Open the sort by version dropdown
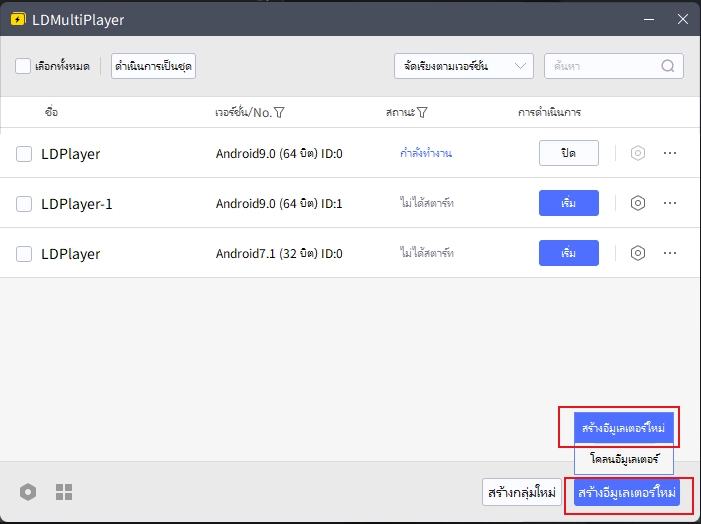The image size is (701, 524). click(x=464, y=66)
